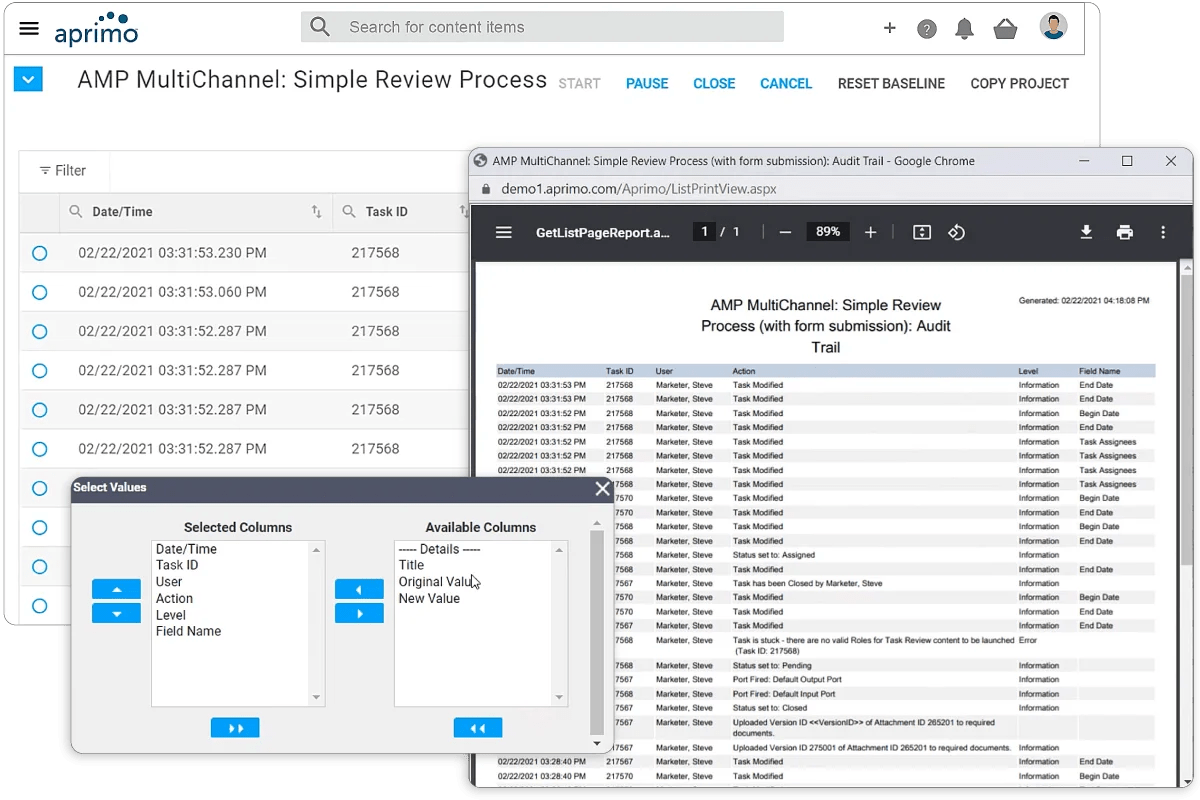This screenshot has width=1200, height=800.
Task: Open the help question mark icon
Action: 927,29
